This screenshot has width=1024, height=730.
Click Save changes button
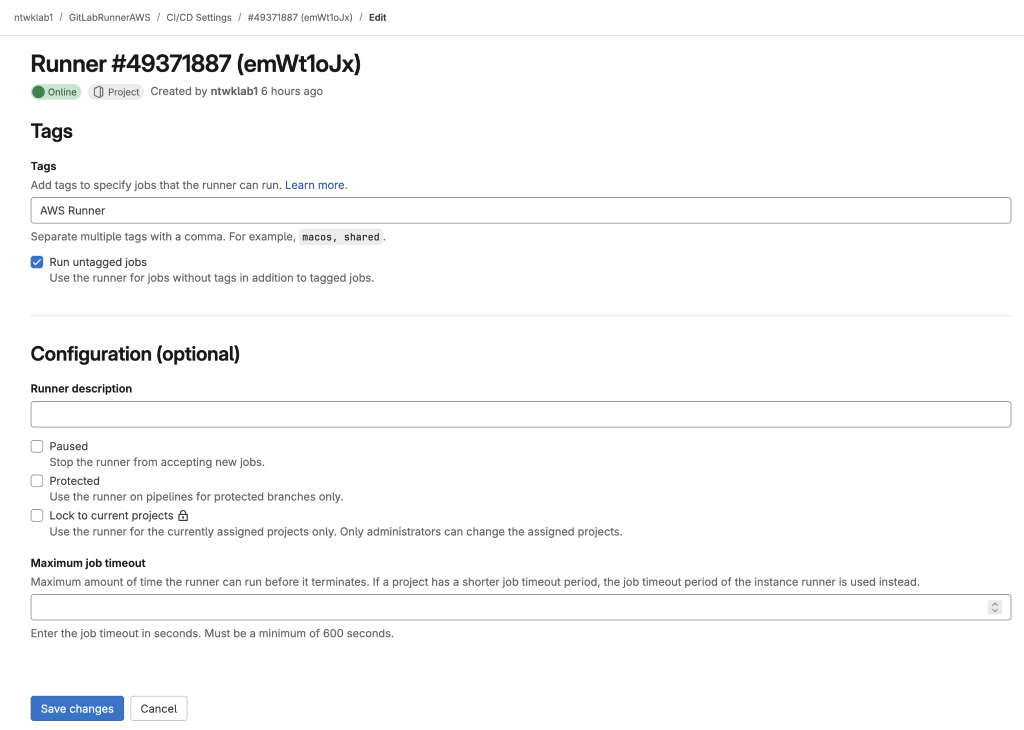pyautogui.click(x=77, y=708)
